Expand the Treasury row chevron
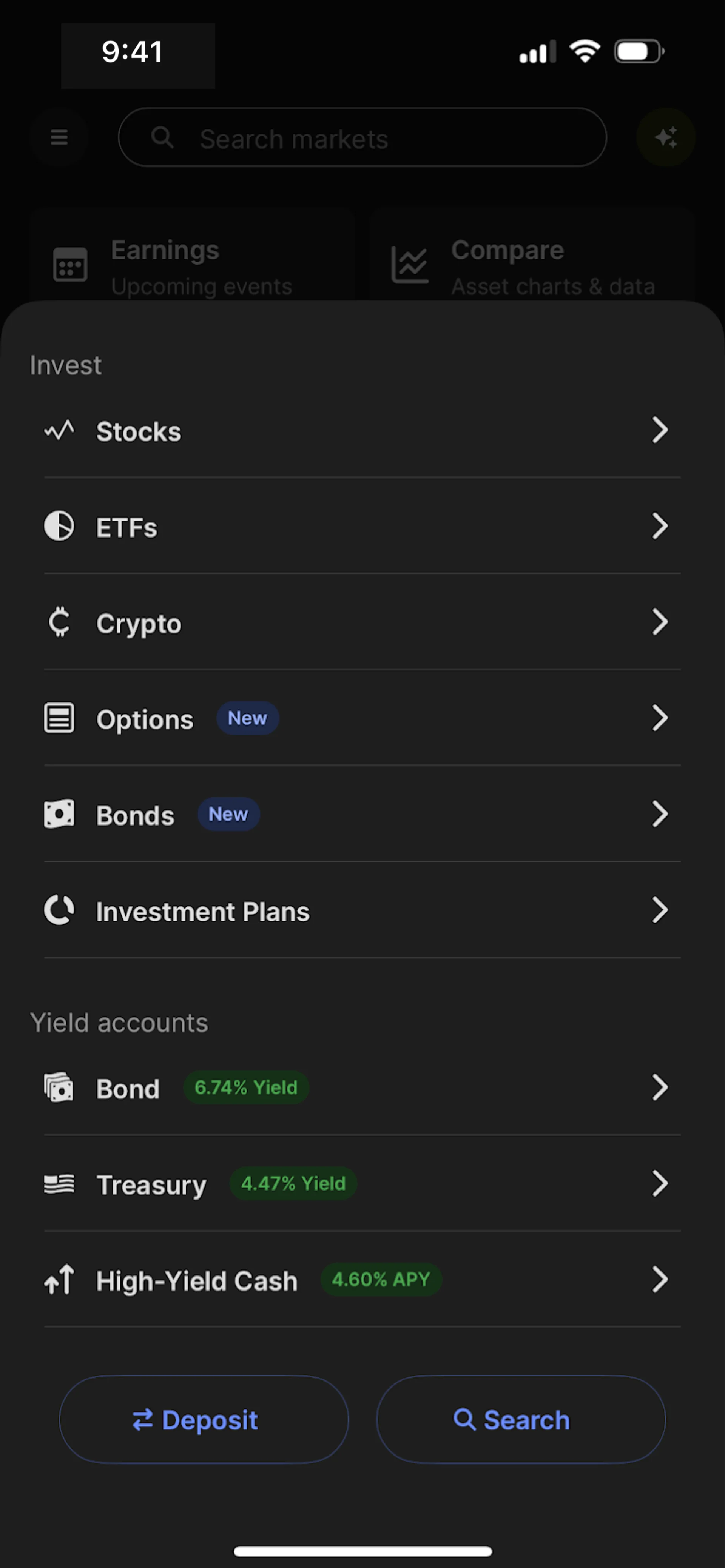This screenshot has width=725, height=1568. [x=660, y=1183]
